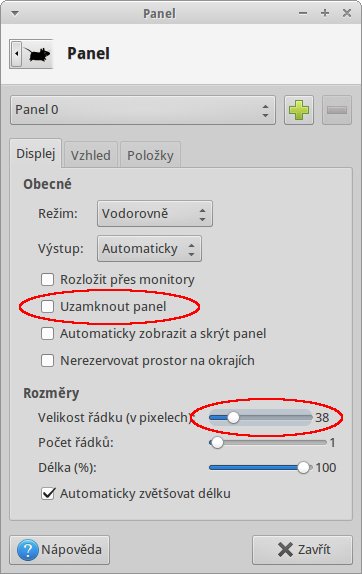Check Uzamknout panel option
Screen dimensions: 362x574
click(48, 306)
